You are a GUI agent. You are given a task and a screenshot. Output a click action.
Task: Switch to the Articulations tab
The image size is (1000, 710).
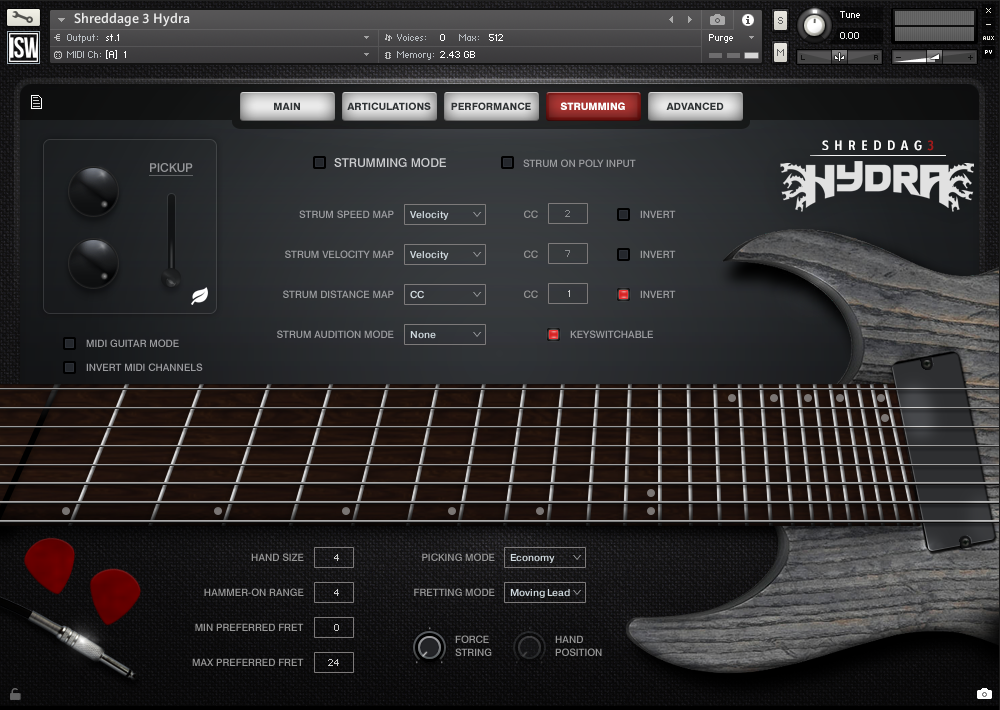pyautogui.click(x=389, y=106)
